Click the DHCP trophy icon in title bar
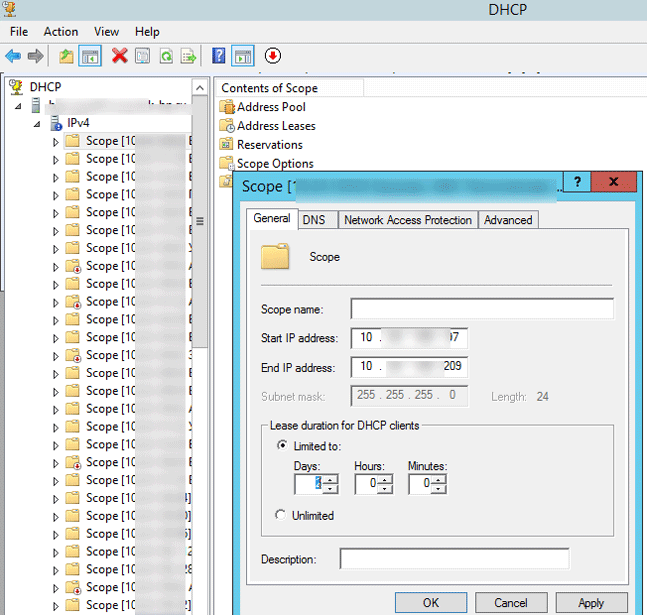 [9, 8]
